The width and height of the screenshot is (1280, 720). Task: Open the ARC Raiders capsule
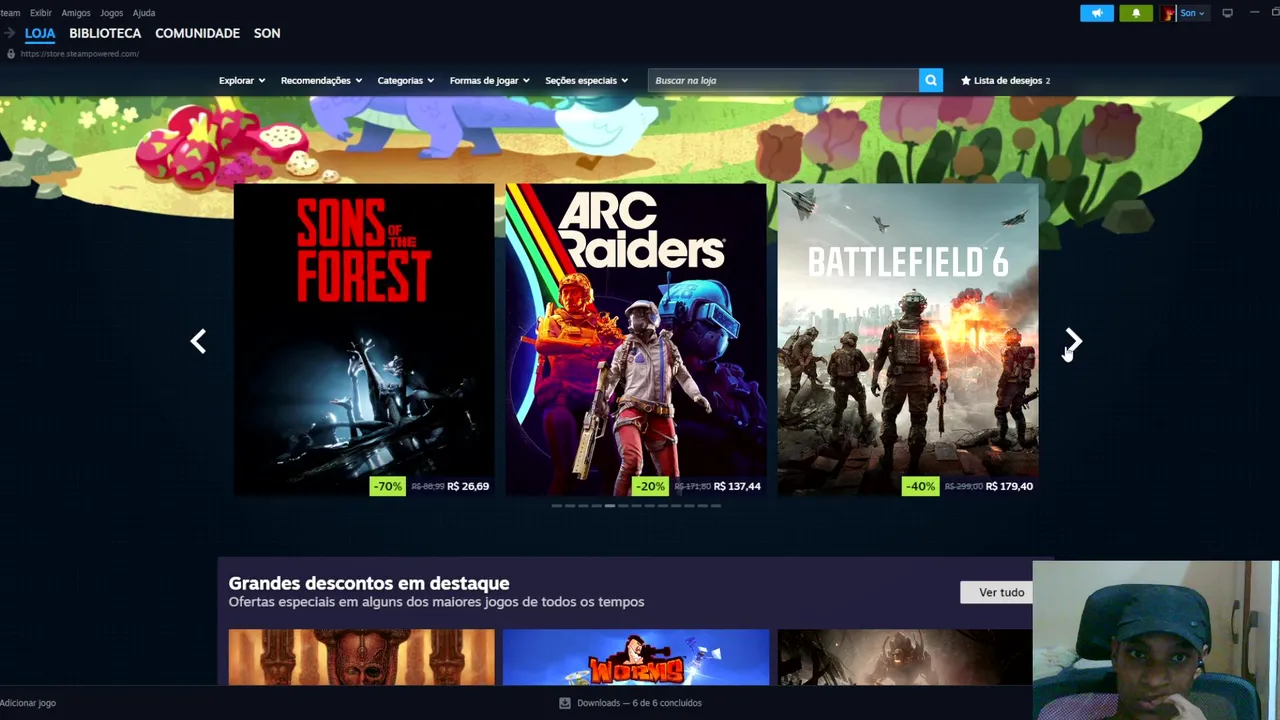(636, 340)
